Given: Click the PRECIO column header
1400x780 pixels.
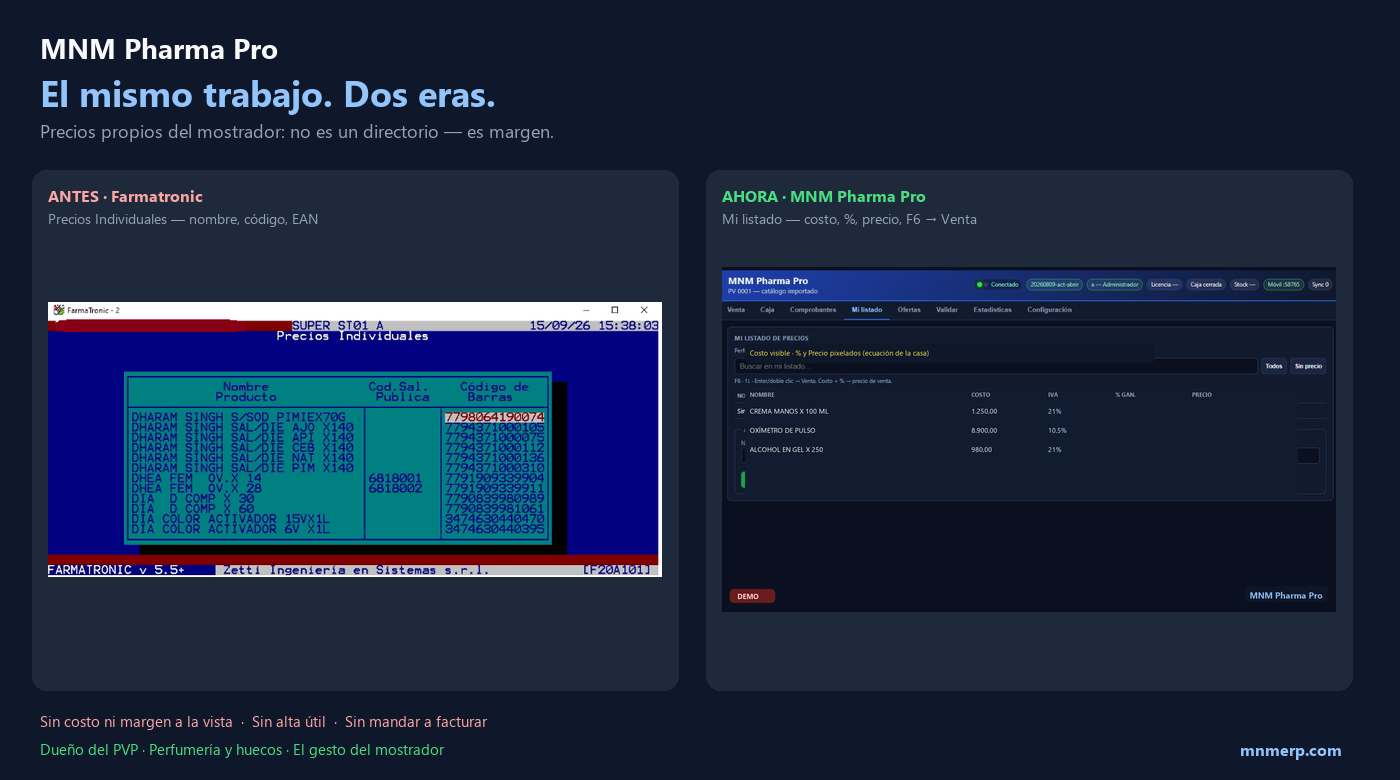Looking at the screenshot, I should [1202, 395].
